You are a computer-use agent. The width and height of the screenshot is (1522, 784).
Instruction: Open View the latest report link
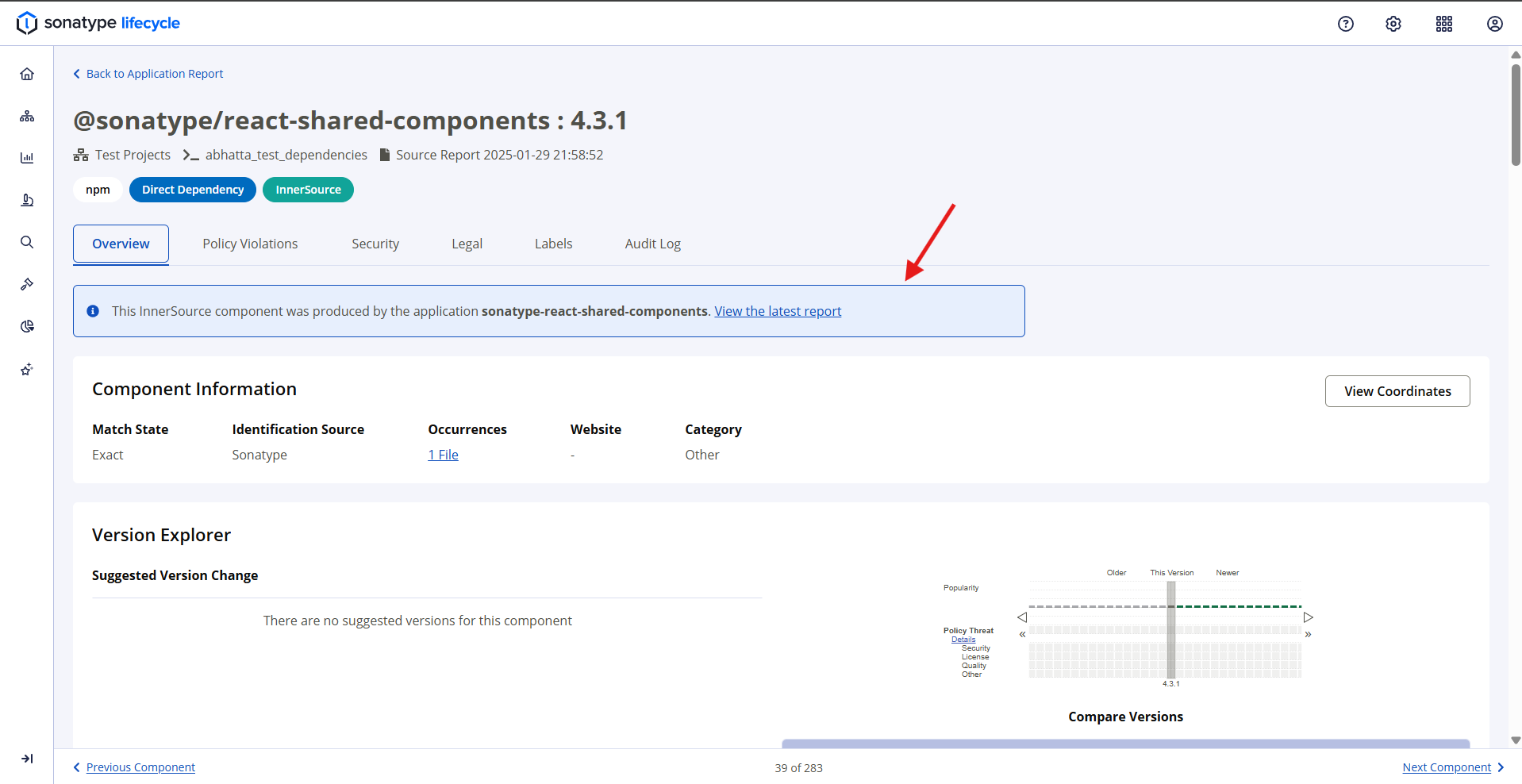pyautogui.click(x=778, y=311)
